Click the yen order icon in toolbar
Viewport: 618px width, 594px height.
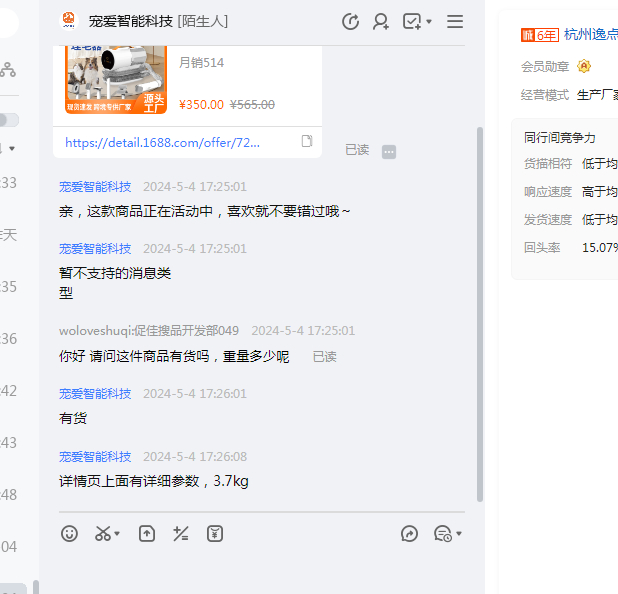pos(215,534)
